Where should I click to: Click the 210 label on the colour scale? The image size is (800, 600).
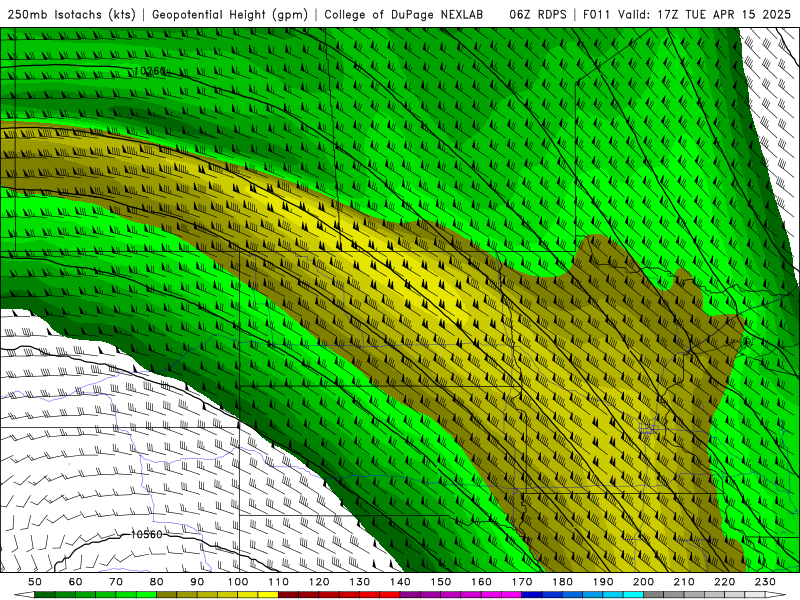[684, 582]
